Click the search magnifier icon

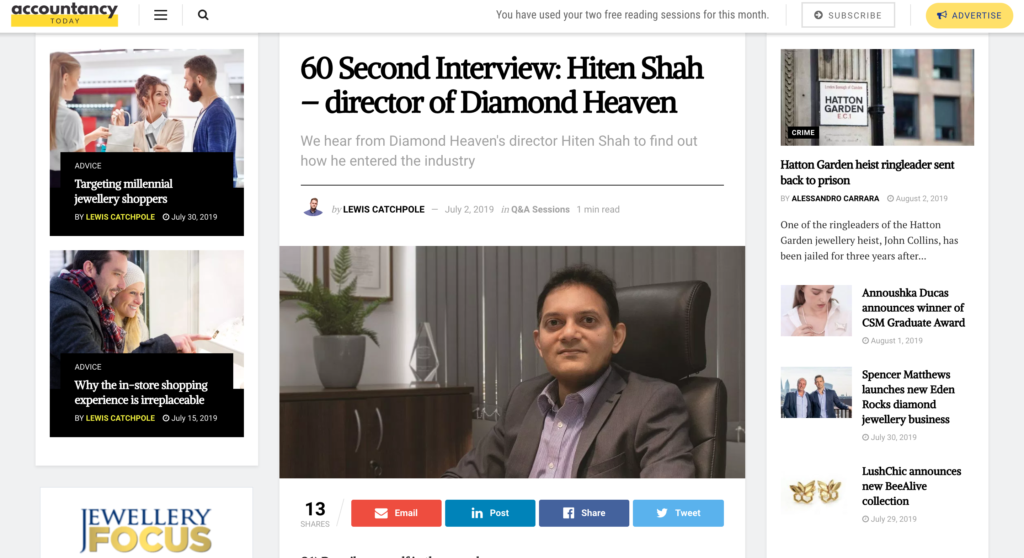(x=203, y=15)
